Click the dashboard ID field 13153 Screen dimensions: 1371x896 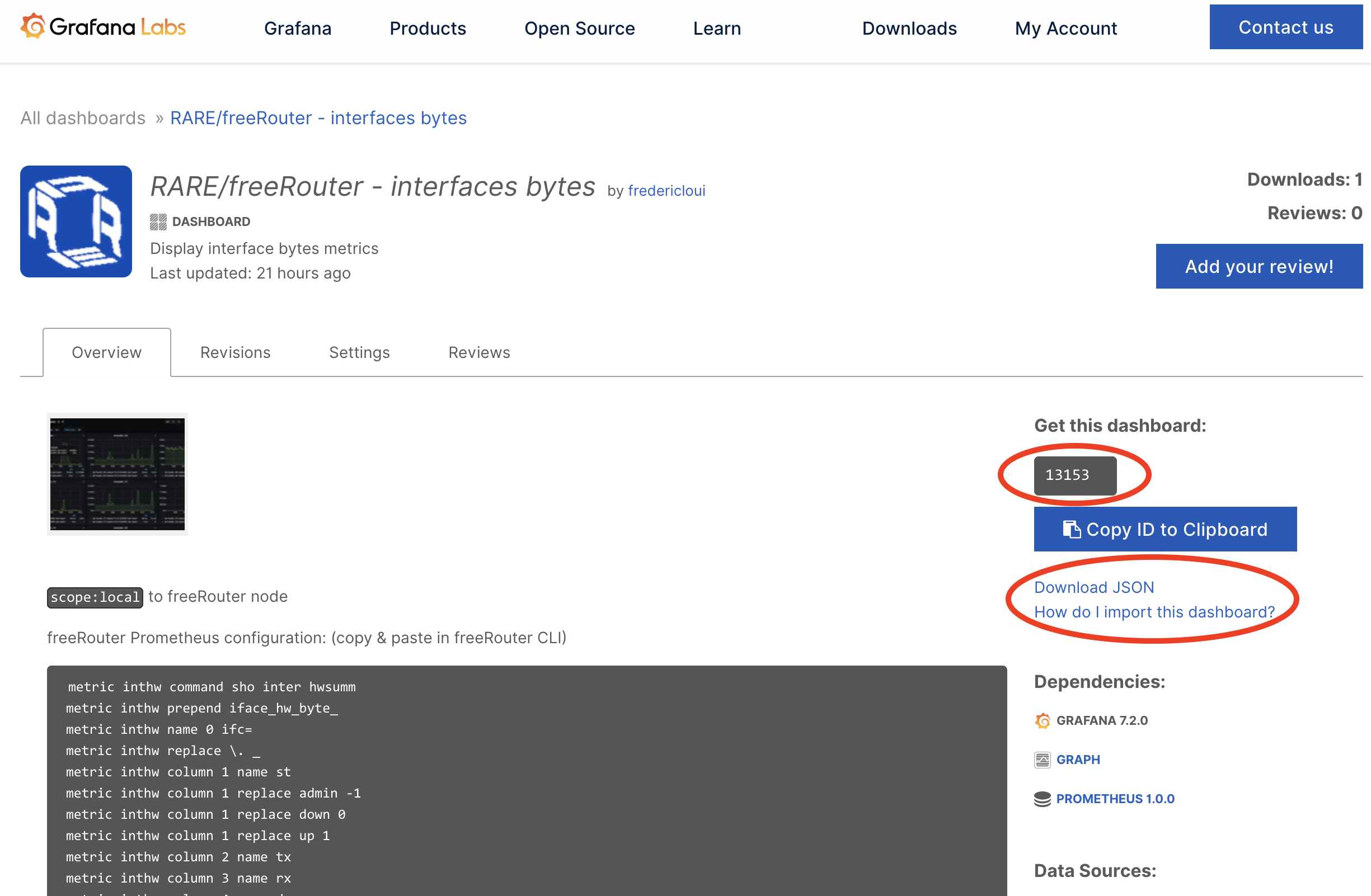coord(1075,475)
